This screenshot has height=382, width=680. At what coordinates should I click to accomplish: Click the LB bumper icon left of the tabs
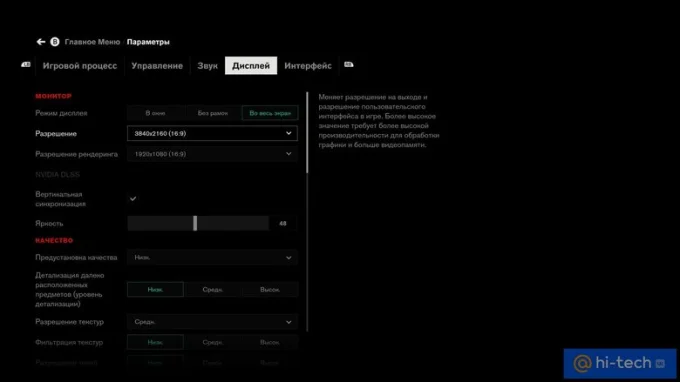(x=26, y=65)
